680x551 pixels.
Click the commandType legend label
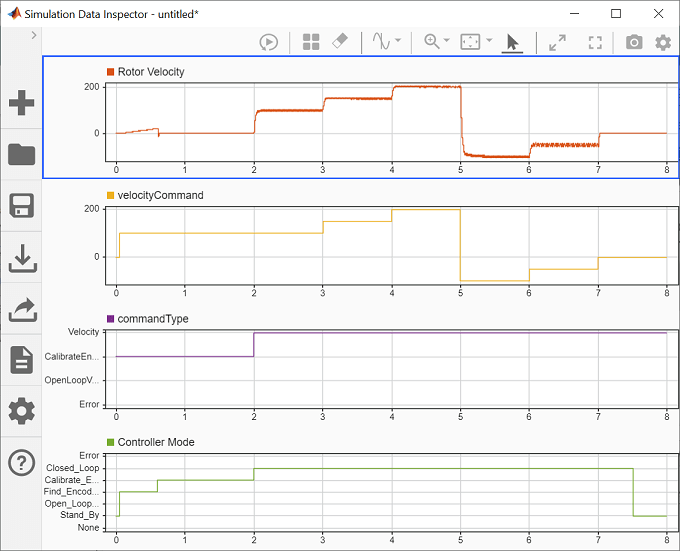[153, 319]
